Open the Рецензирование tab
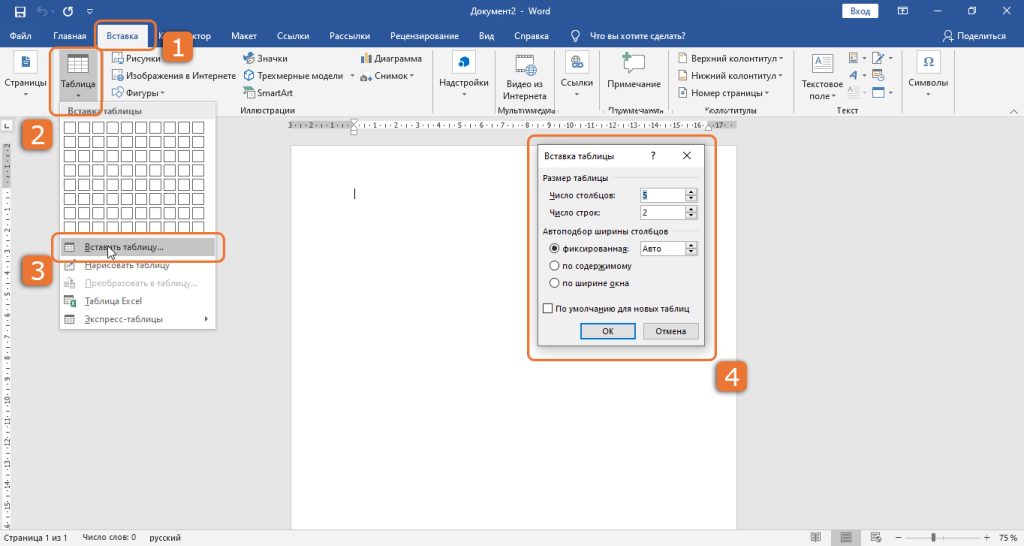This screenshot has width=1024, height=546. pyautogui.click(x=424, y=36)
